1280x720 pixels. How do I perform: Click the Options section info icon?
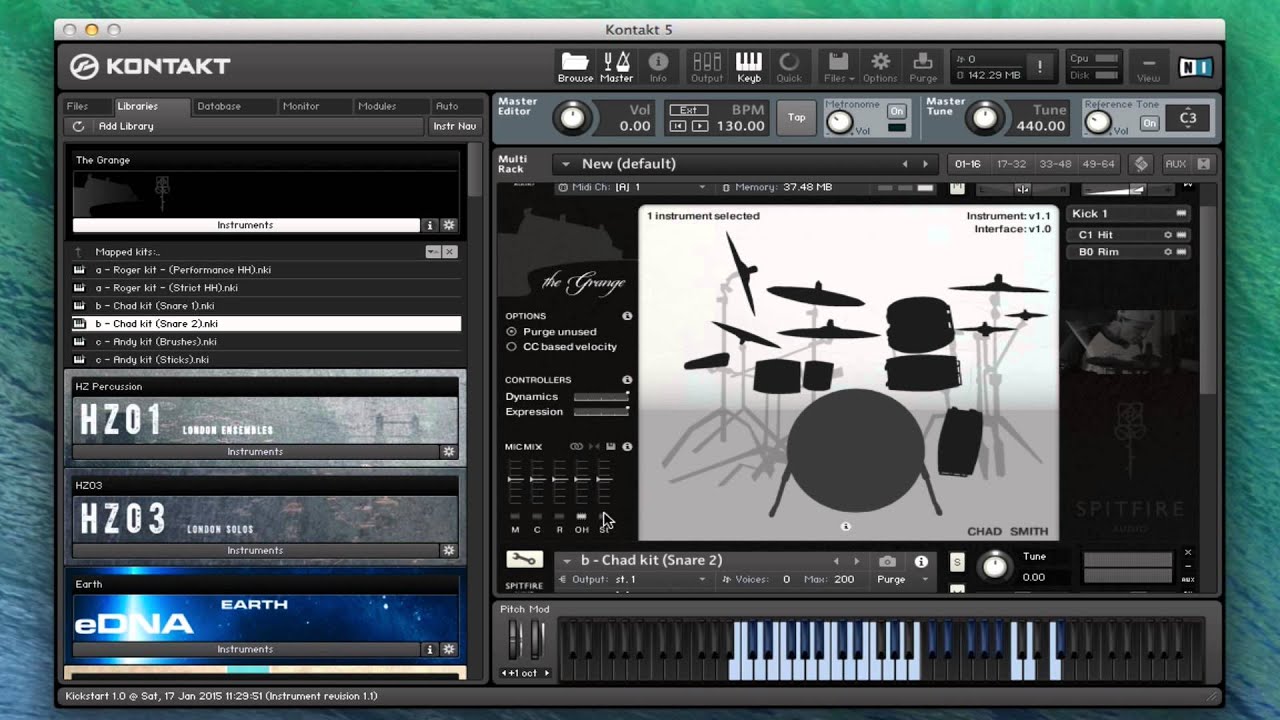[x=627, y=316]
